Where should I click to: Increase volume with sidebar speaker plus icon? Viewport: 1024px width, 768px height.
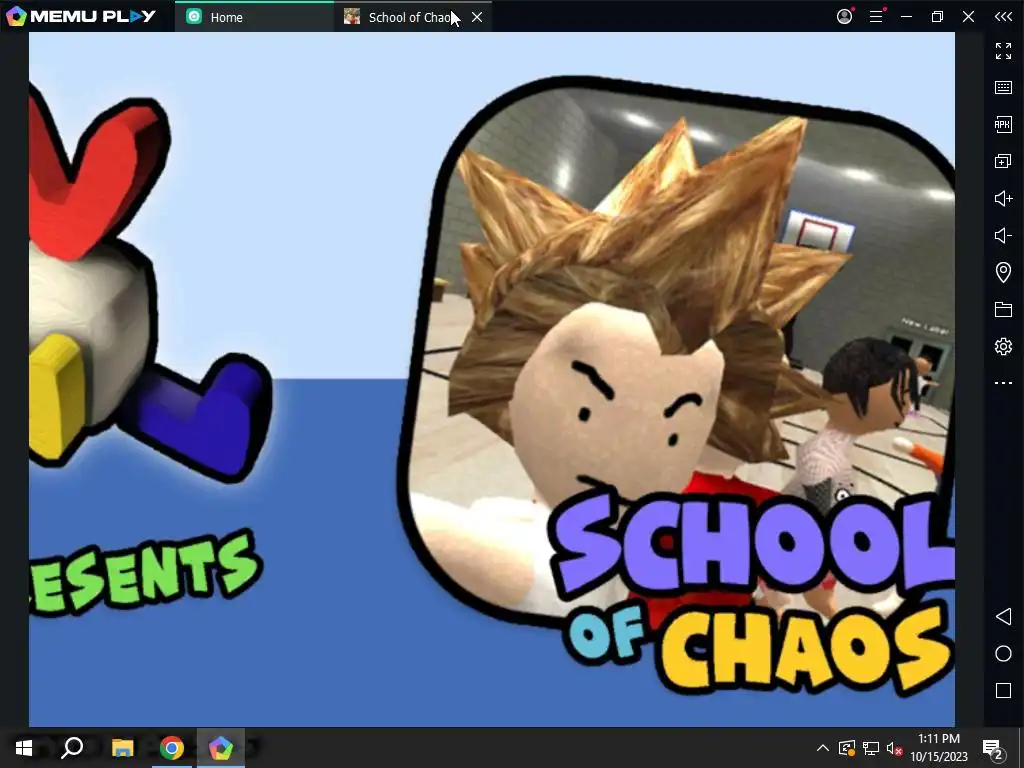point(1003,199)
